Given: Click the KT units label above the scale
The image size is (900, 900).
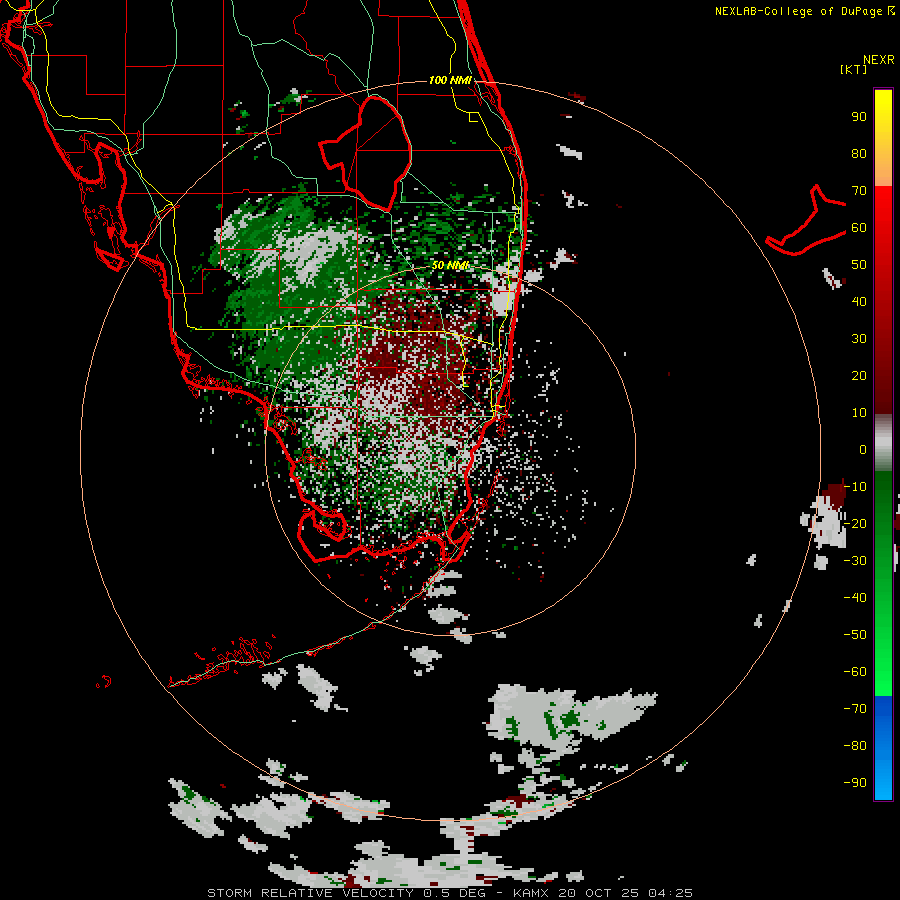Looking at the screenshot, I should (x=854, y=69).
